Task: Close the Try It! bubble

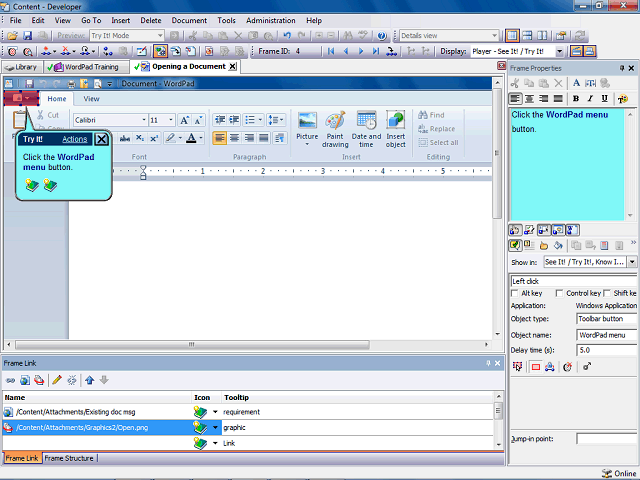Action: (x=101, y=140)
